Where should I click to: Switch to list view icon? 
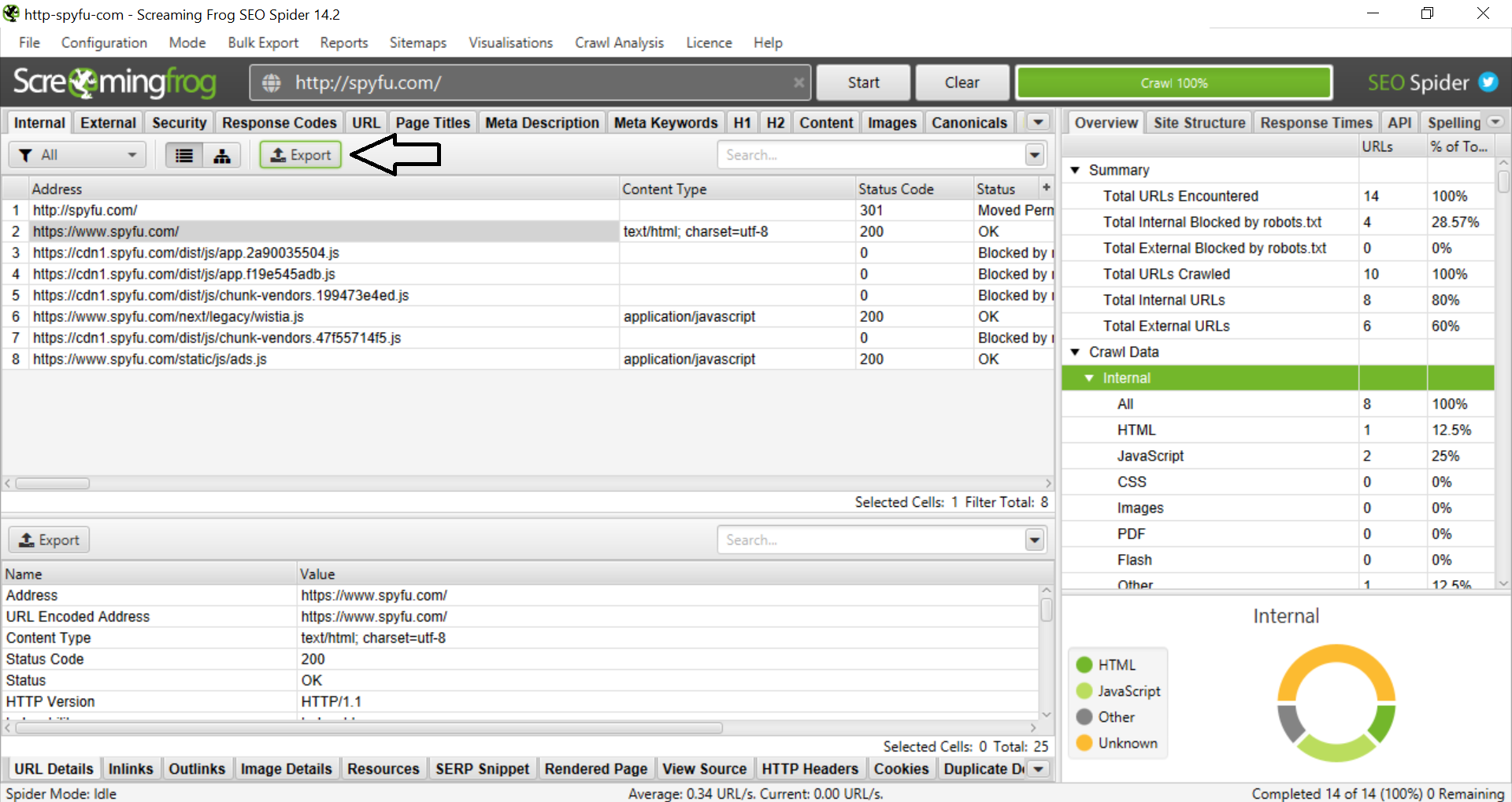point(184,155)
